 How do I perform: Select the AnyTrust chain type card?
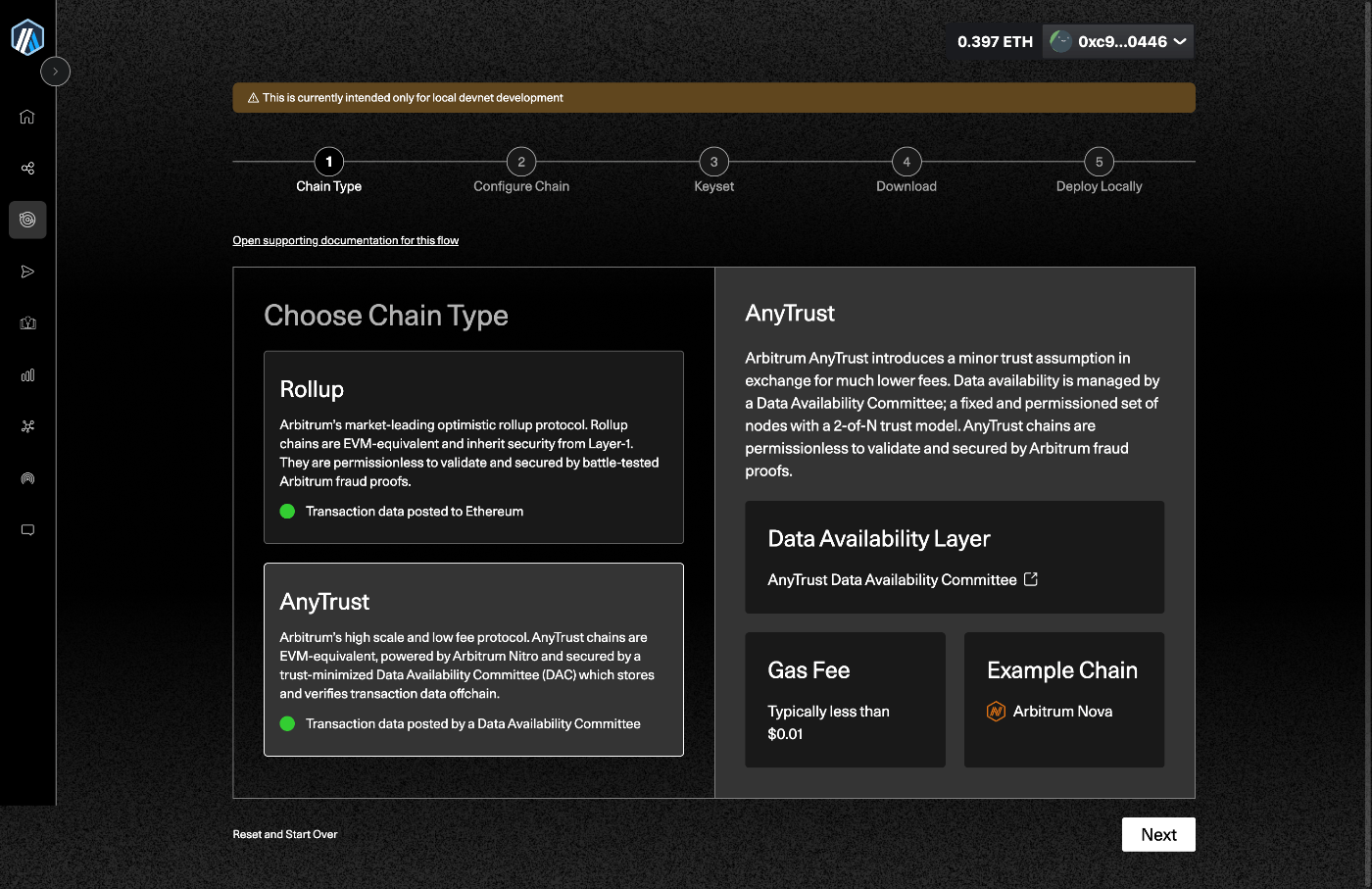473,659
